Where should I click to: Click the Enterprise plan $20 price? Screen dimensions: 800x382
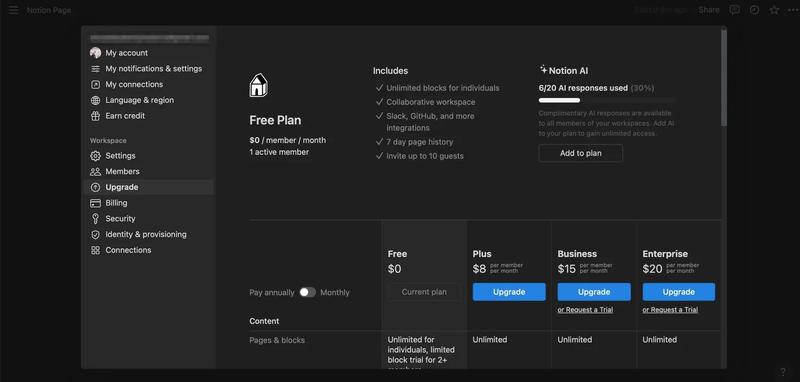(653, 269)
